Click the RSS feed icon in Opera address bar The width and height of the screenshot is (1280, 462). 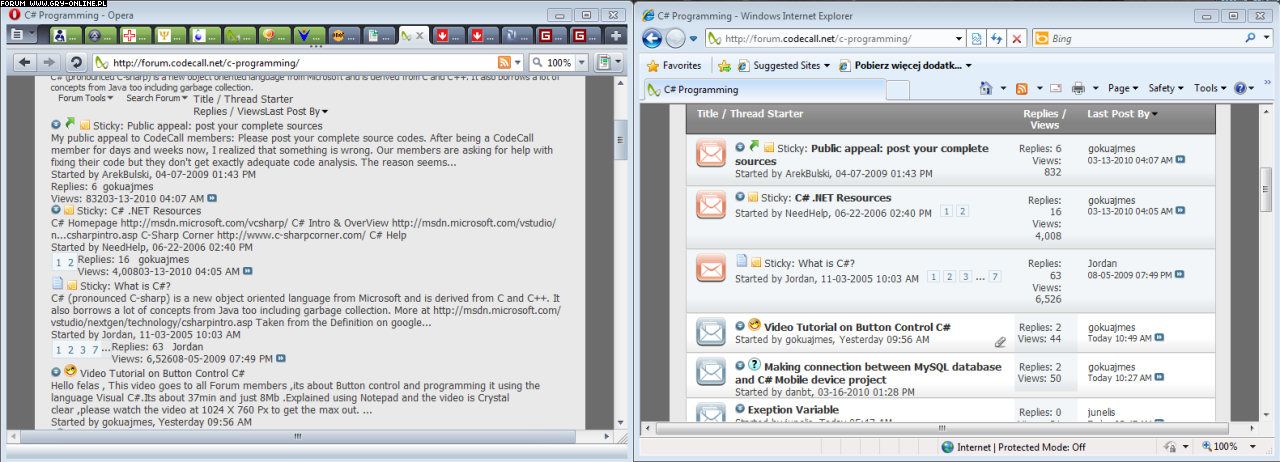(x=504, y=63)
